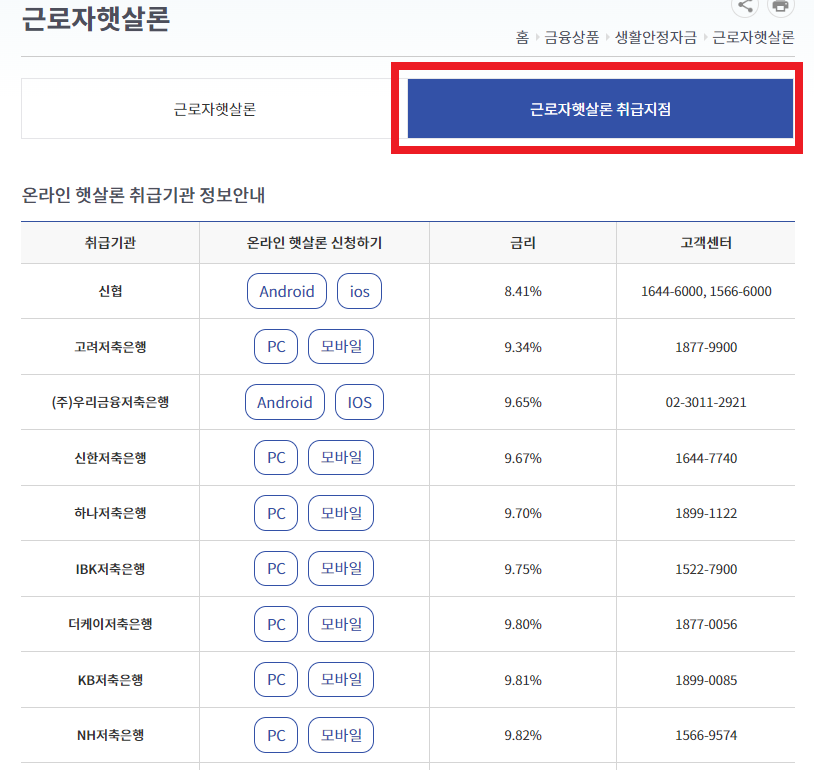This screenshot has width=814, height=770.
Task: Click the share icon at top right
Action: [745, 6]
